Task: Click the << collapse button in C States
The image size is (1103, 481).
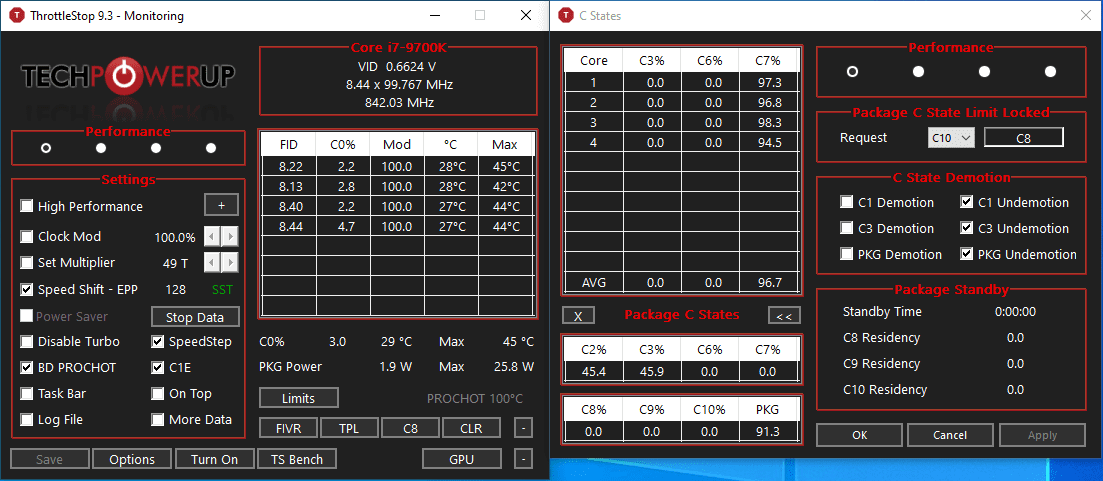Action: click(x=784, y=316)
